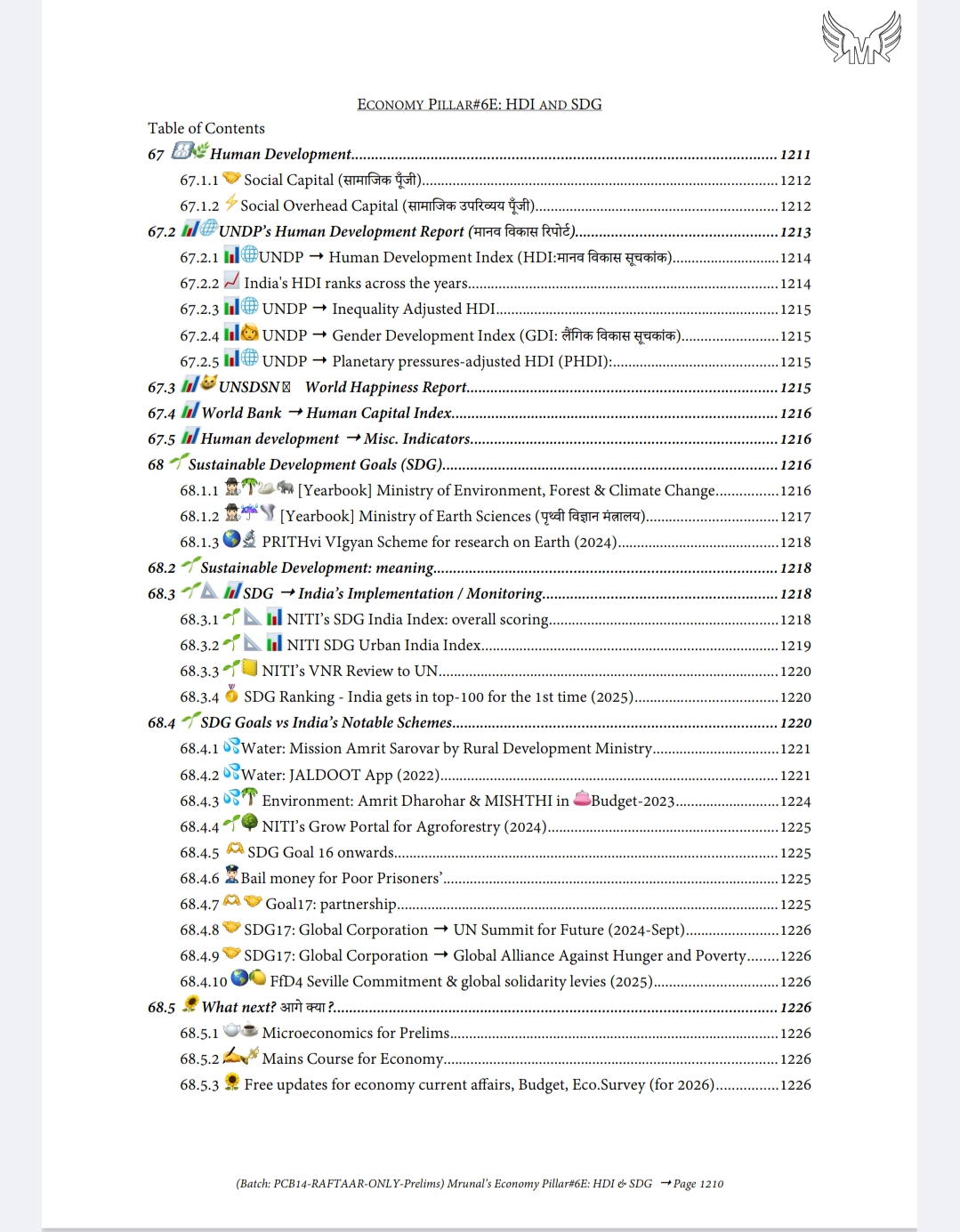Open section 68.2 Sustainable Development meaning

320,567
